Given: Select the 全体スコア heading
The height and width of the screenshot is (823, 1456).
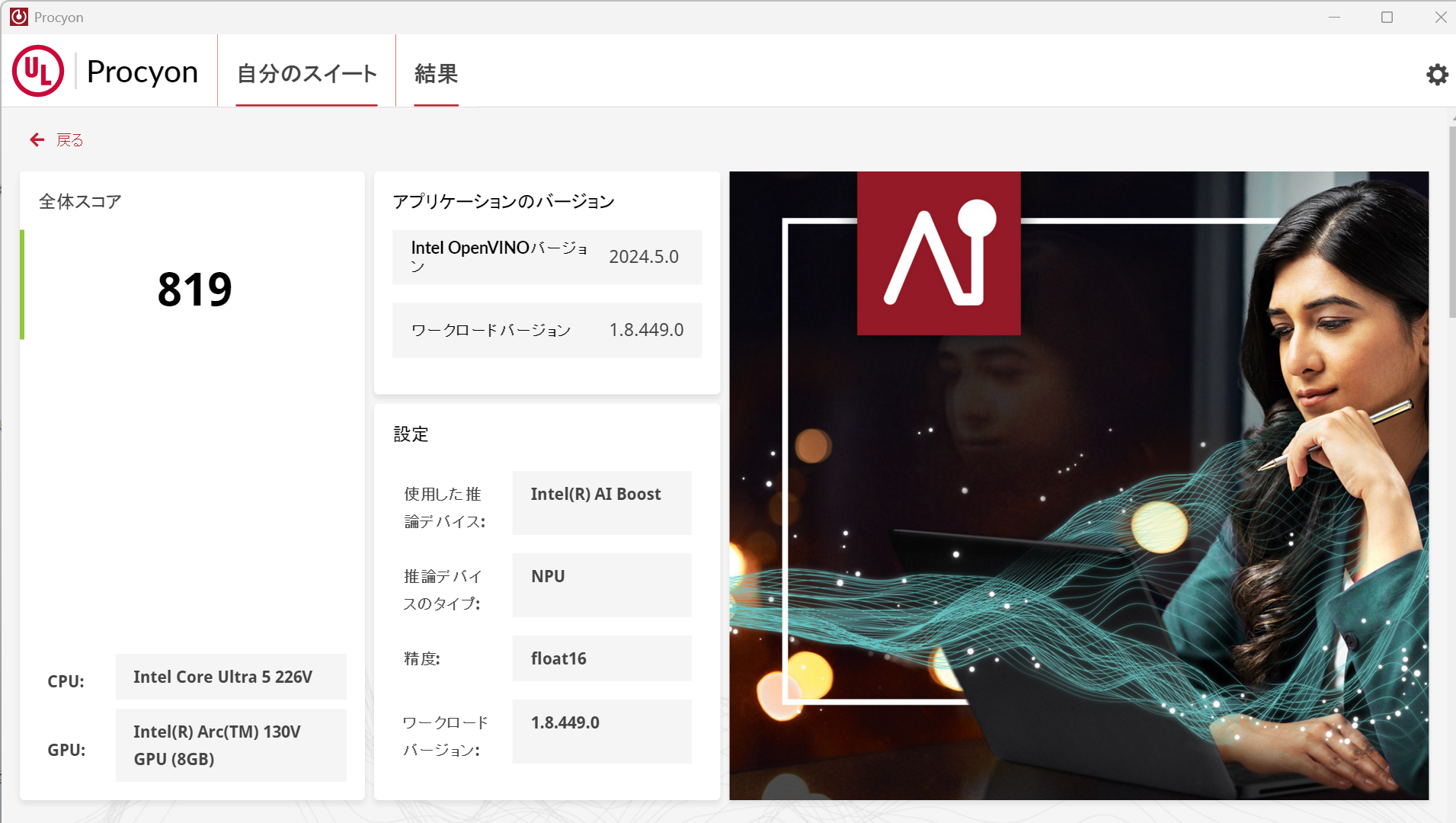Looking at the screenshot, I should click(x=80, y=201).
